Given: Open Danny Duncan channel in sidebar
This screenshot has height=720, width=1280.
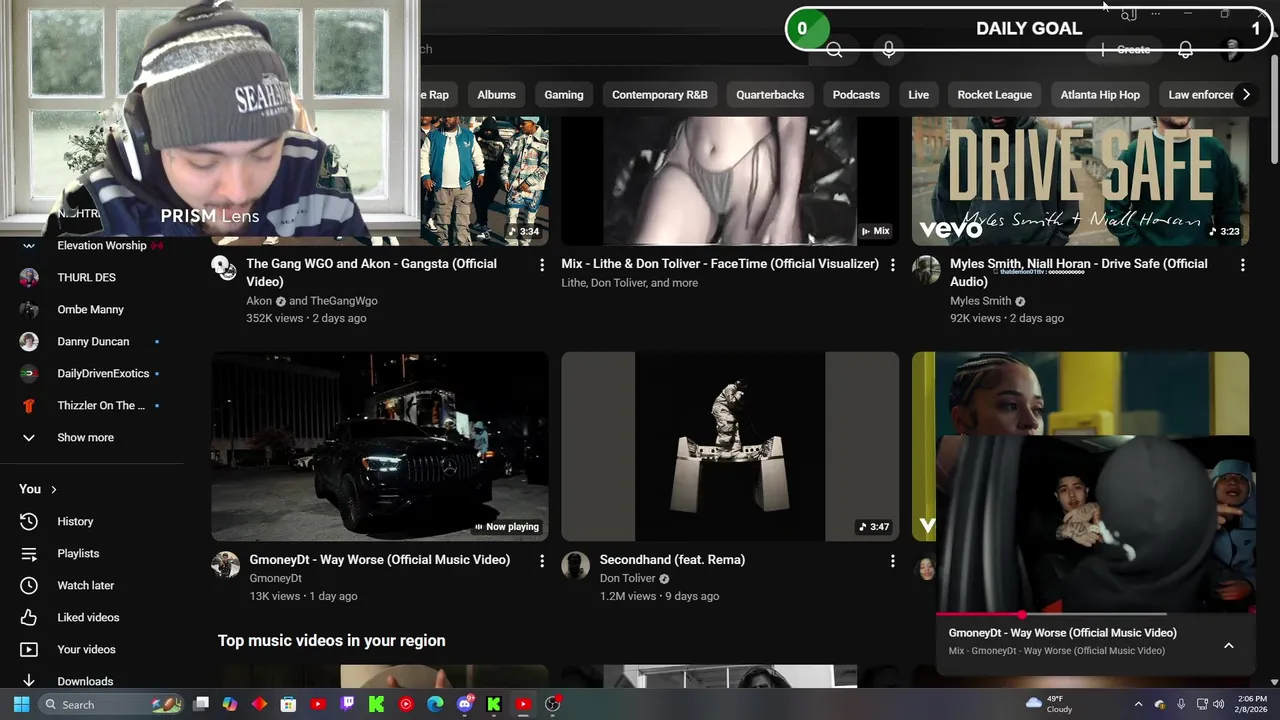Looking at the screenshot, I should click(92, 341).
